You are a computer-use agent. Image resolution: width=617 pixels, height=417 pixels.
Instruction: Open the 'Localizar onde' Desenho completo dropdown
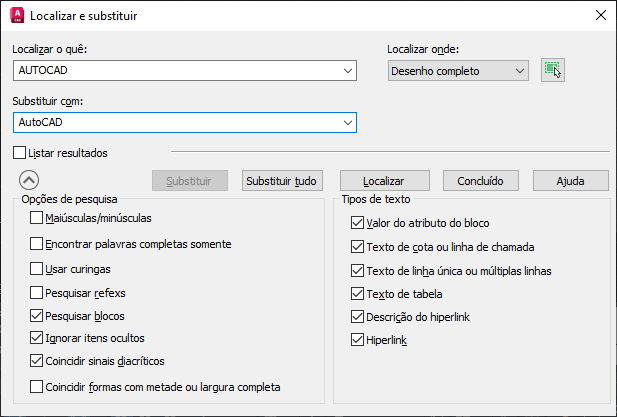point(519,71)
